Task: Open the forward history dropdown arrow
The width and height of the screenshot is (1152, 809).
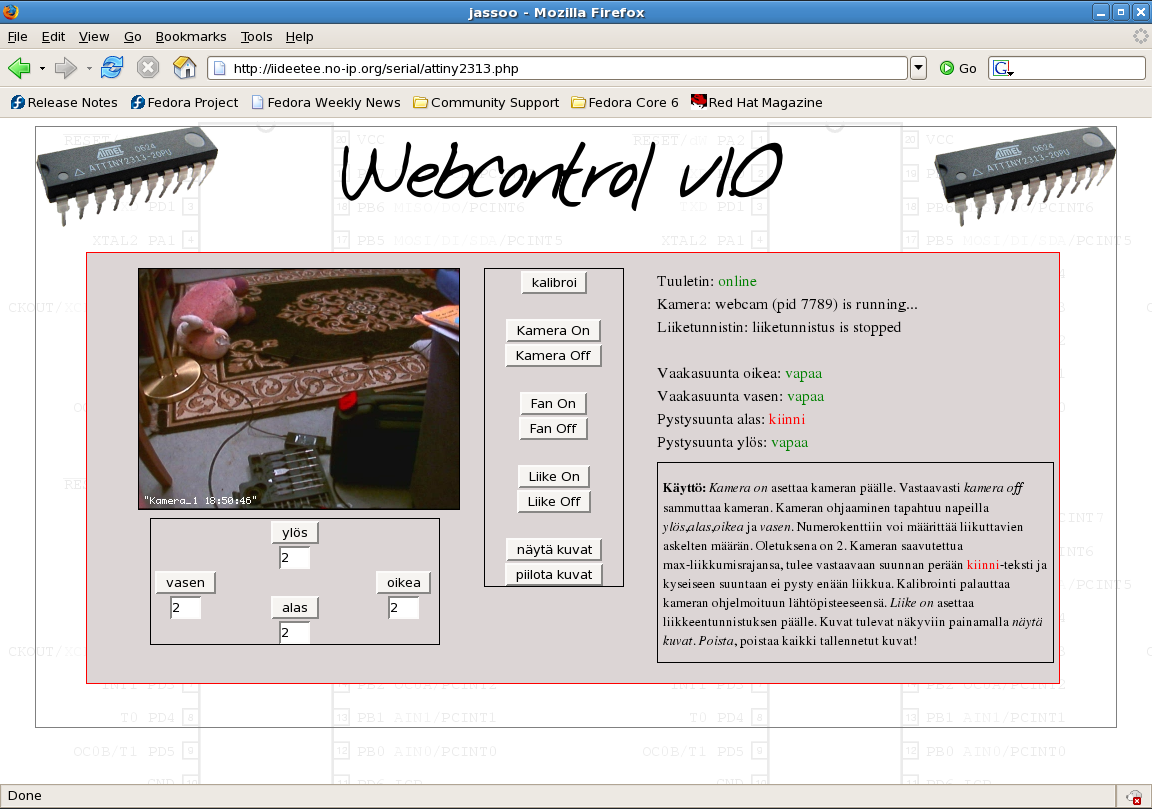Action: tap(89, 69)
